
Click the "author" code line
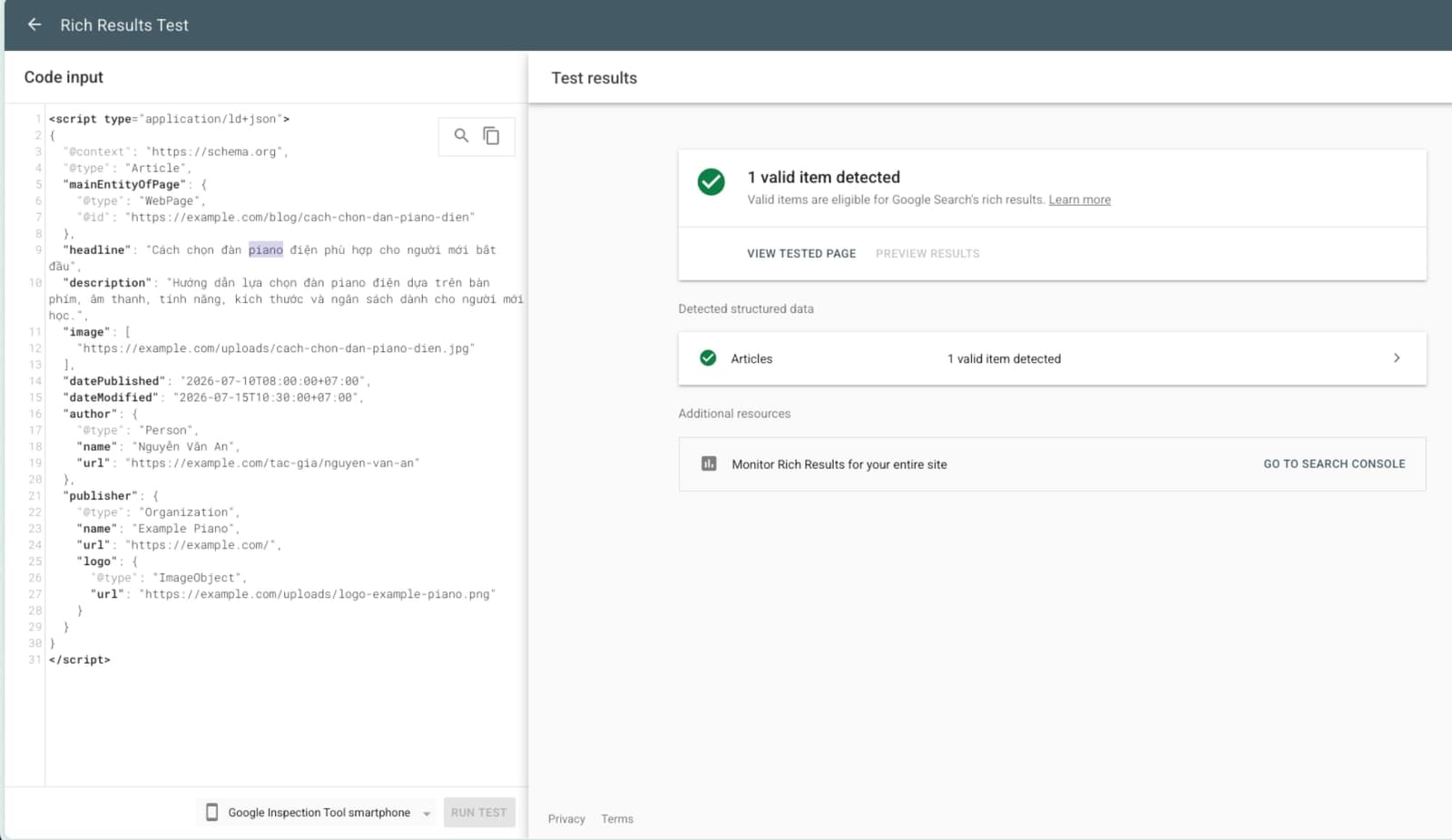pyautogui.click(x=100, y=414)
